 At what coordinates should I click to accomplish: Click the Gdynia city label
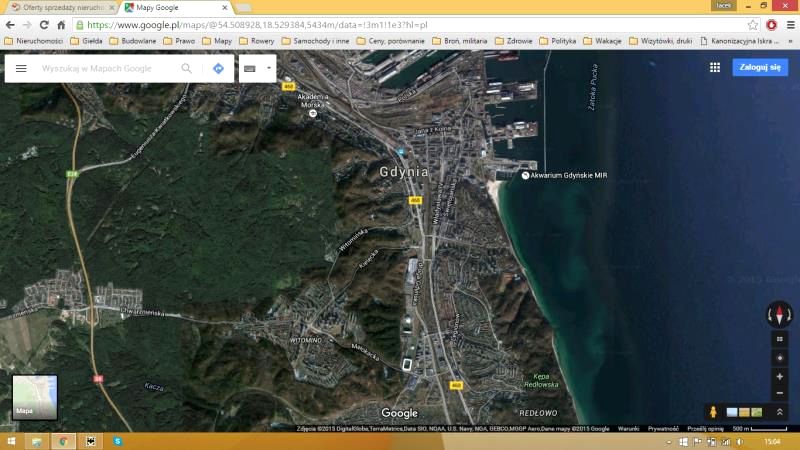404,172
